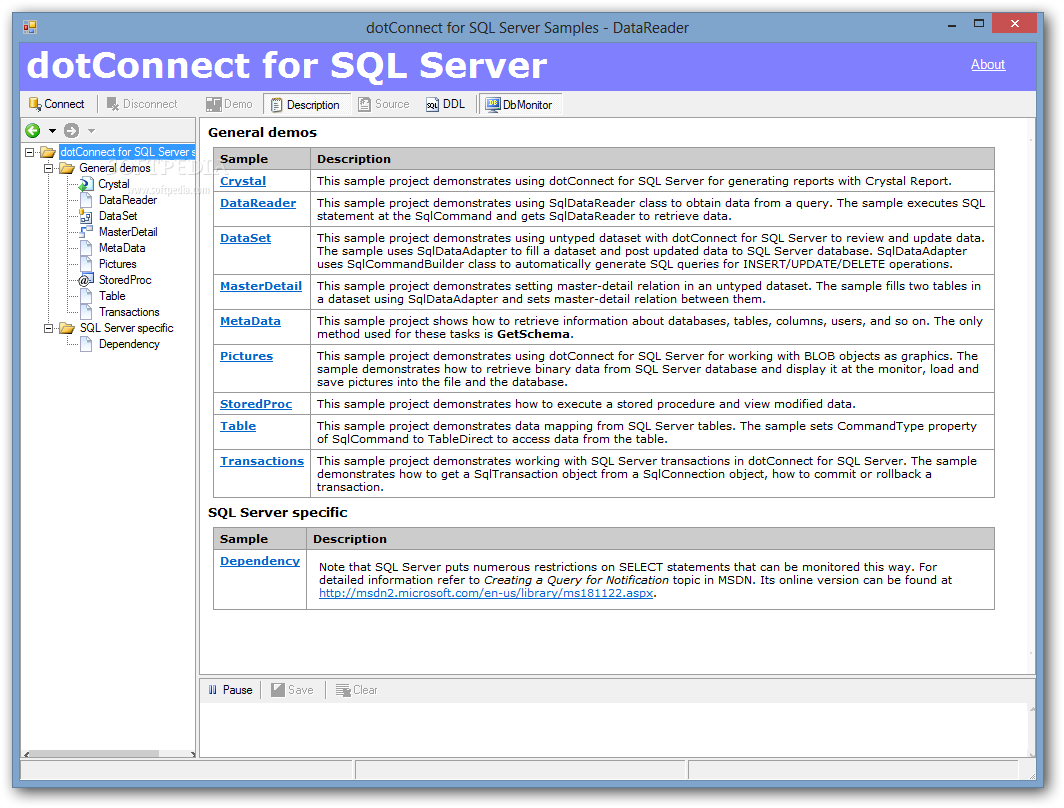Screen dimensions: 1064x808
Task: Click the DataReader page icon in tree
Action: tap(86, 199)
